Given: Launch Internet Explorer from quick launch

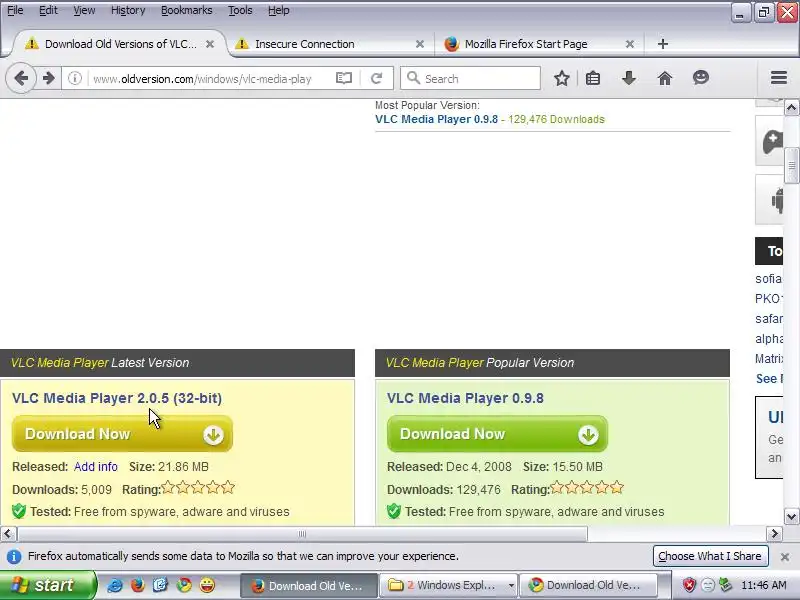Looking at the screenshot, I should [114, 585].
